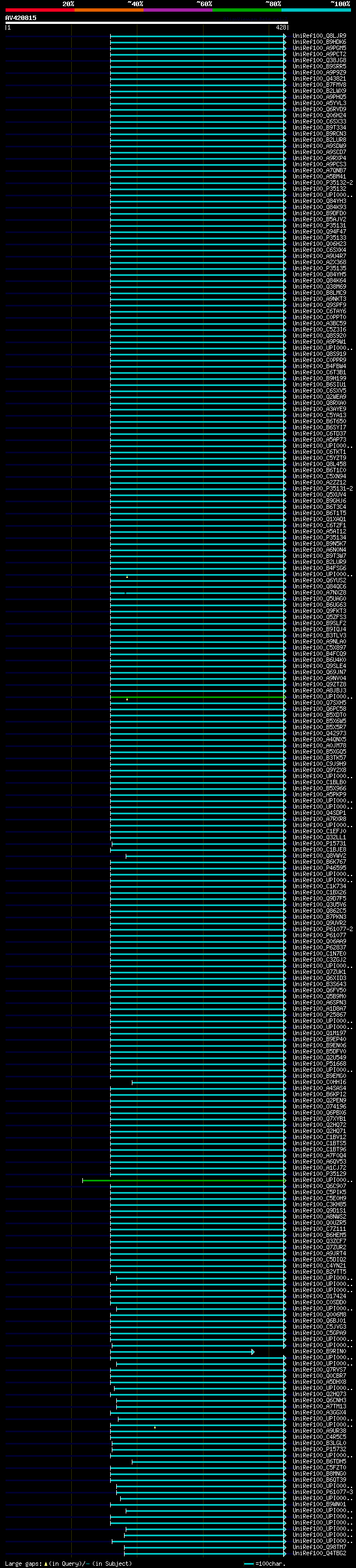Select hit UniRef100_C0HHI6

point(319,1082)
